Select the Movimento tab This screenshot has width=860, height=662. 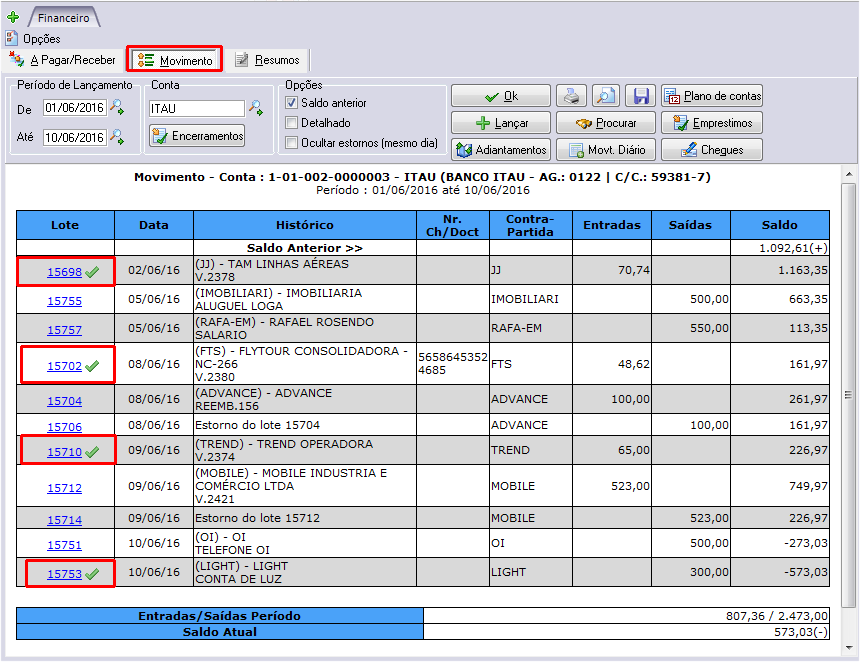tap(174, 60)
